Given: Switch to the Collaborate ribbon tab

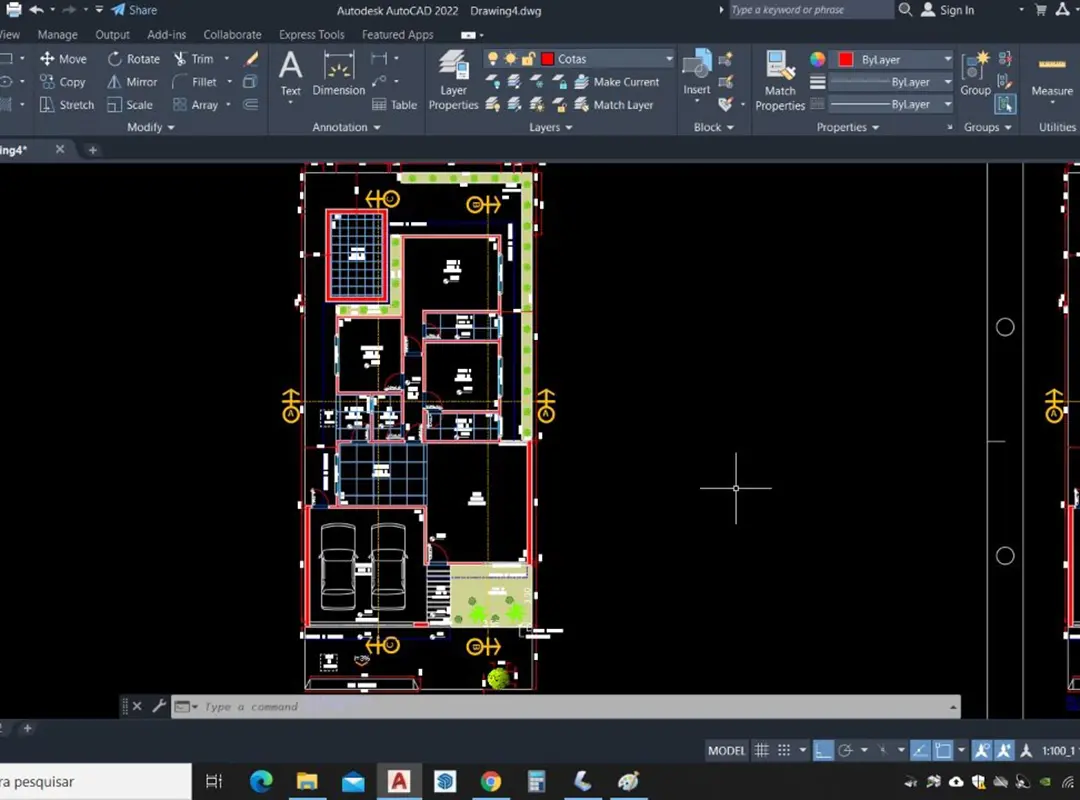Looking at the screenshot, I should pyautogui.click(x=232, y=35).
